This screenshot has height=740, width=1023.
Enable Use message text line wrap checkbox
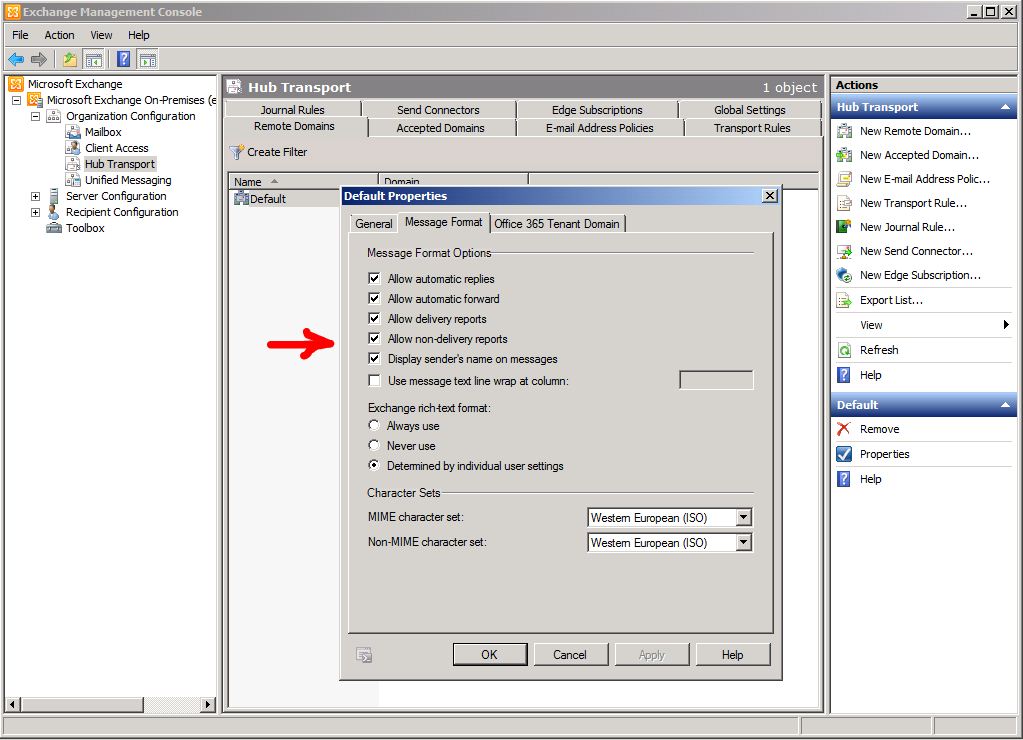click(375, 381)
